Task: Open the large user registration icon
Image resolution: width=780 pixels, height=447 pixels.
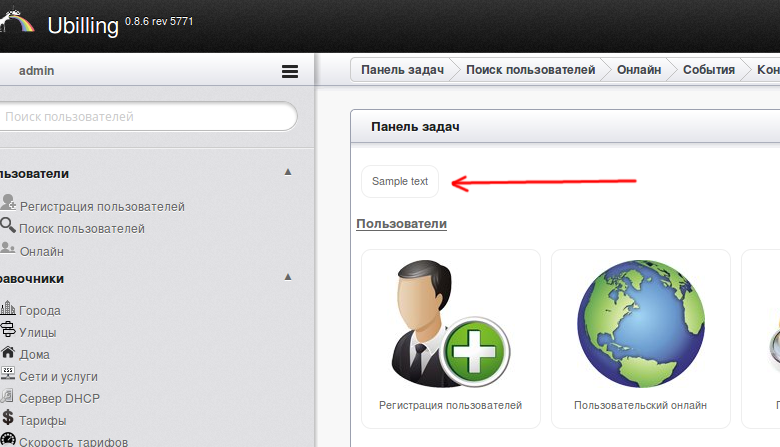Action: [450, 320]
